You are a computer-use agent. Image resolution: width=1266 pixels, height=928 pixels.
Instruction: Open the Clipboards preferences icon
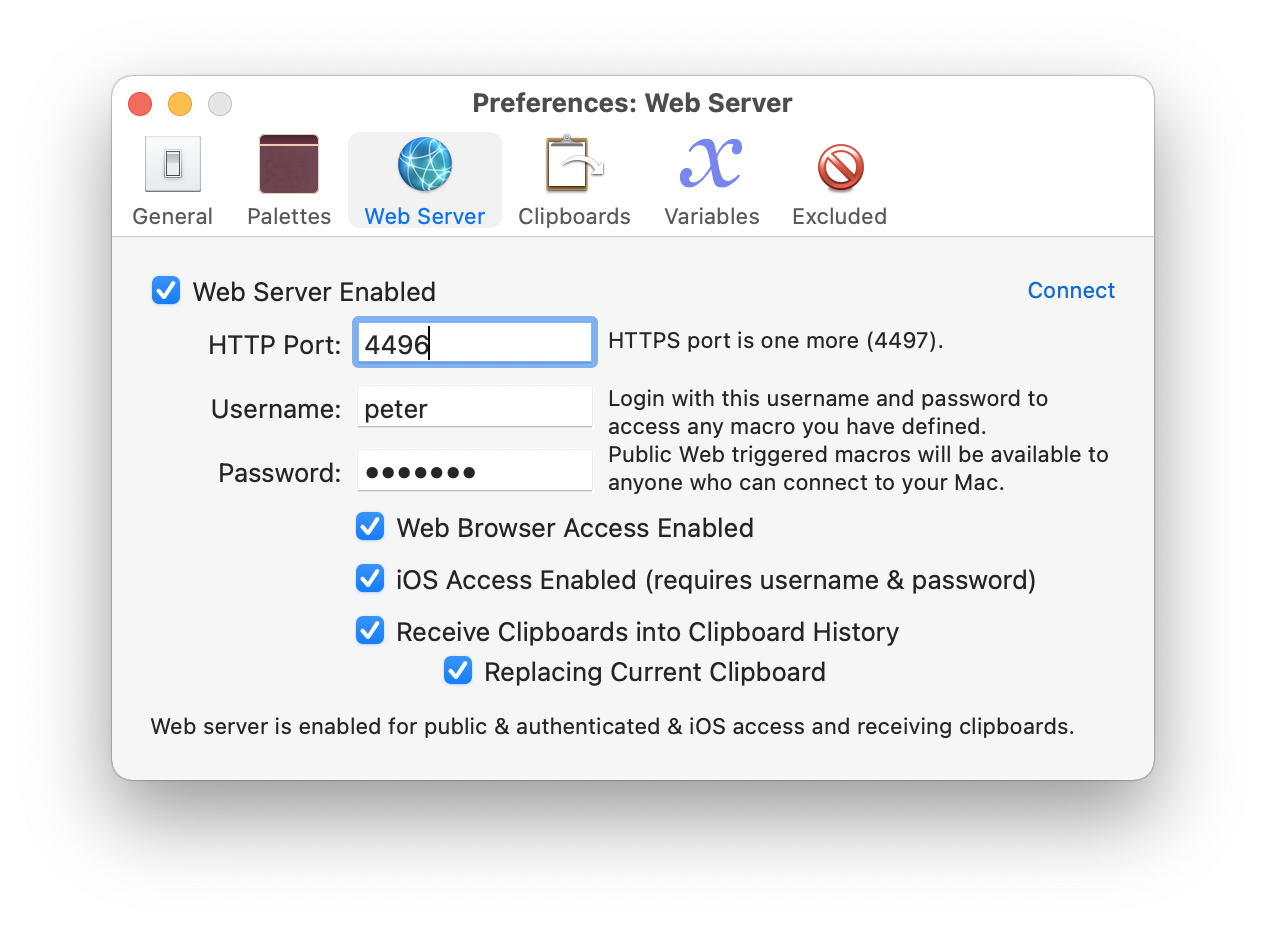(x=573, y=163)
